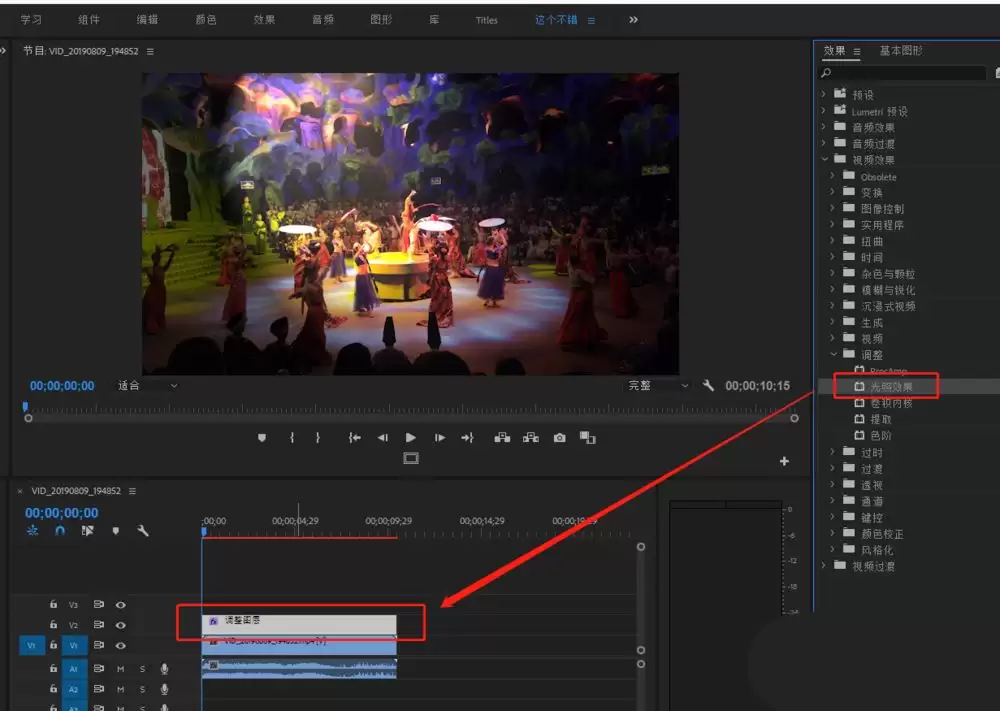Click the program monitor playhead scrubber bar

point(411,409)
